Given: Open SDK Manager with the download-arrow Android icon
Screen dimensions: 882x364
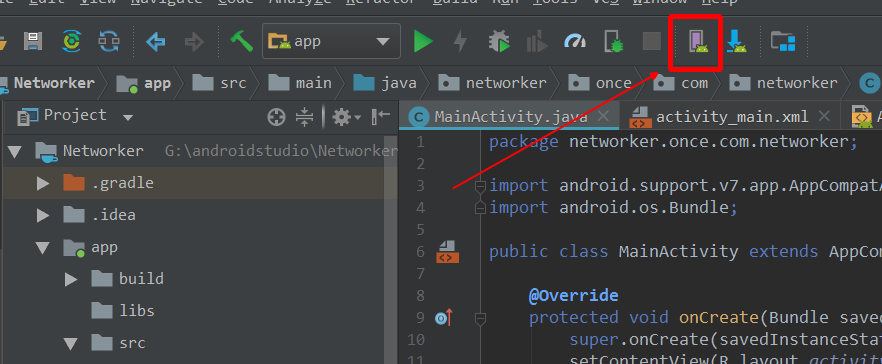Looking at the screenshot, I should (736, 42).
